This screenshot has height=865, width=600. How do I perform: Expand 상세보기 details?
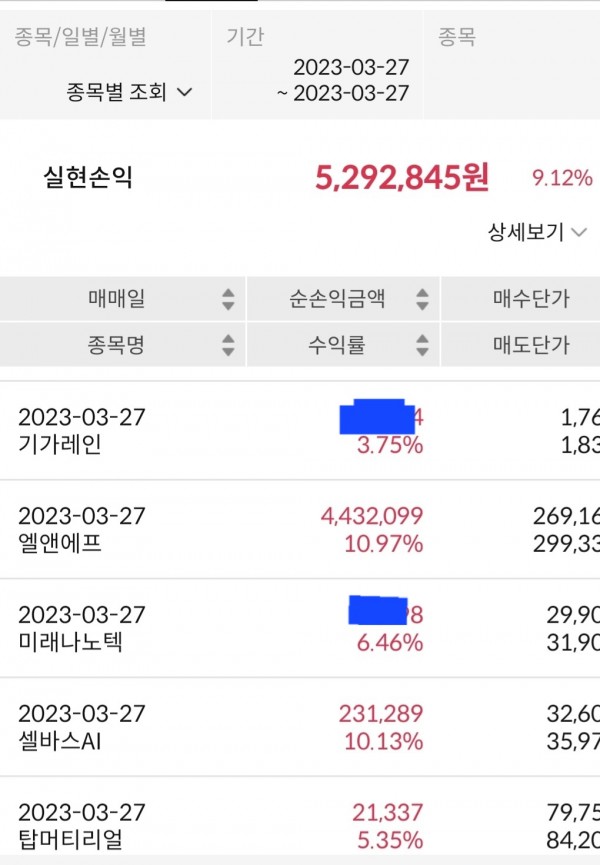pyautogui.click(x=538, y=233)
